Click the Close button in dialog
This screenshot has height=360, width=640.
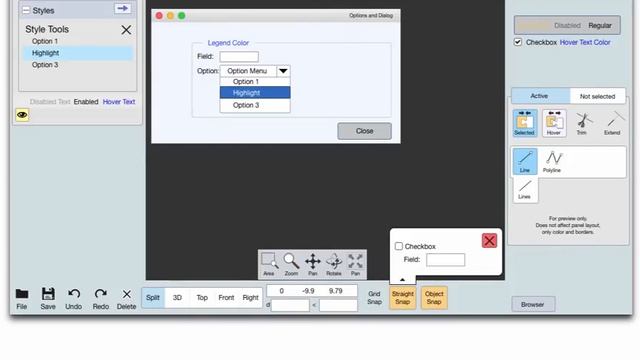(x=364, y=131)
